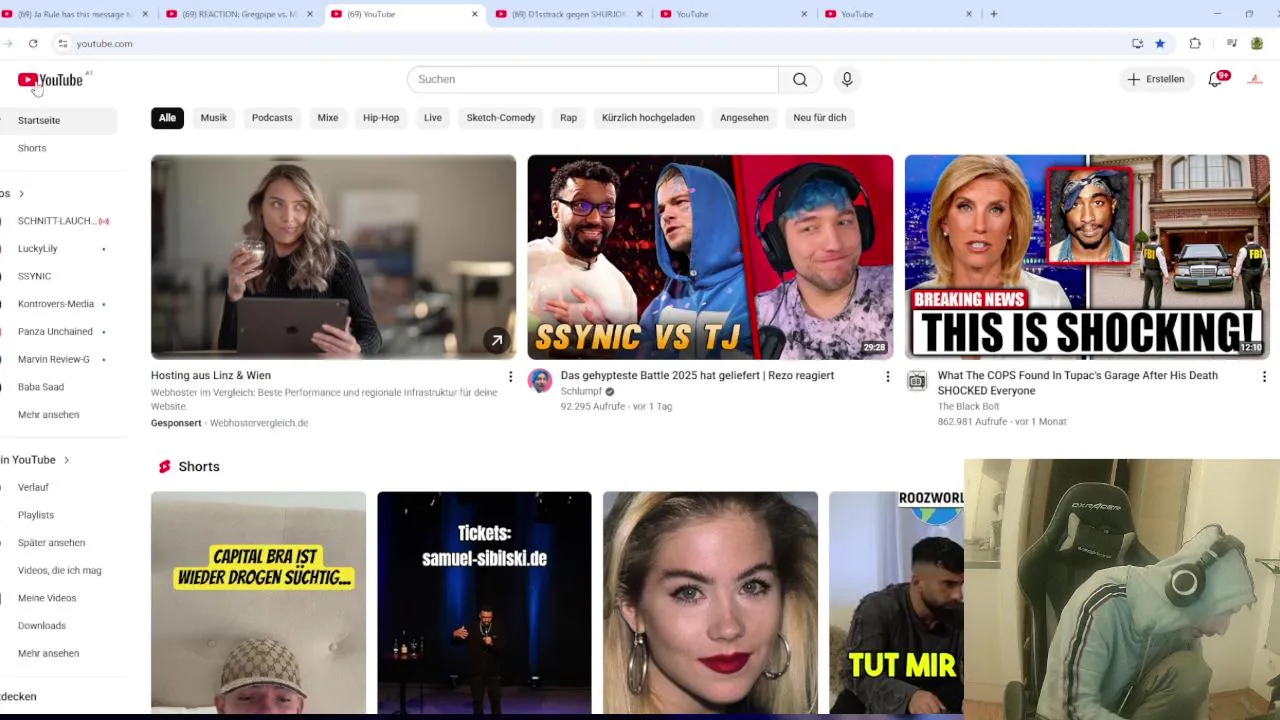Open the Schlumpf channel avatar

pyautogui.click(x=540, y=381)
